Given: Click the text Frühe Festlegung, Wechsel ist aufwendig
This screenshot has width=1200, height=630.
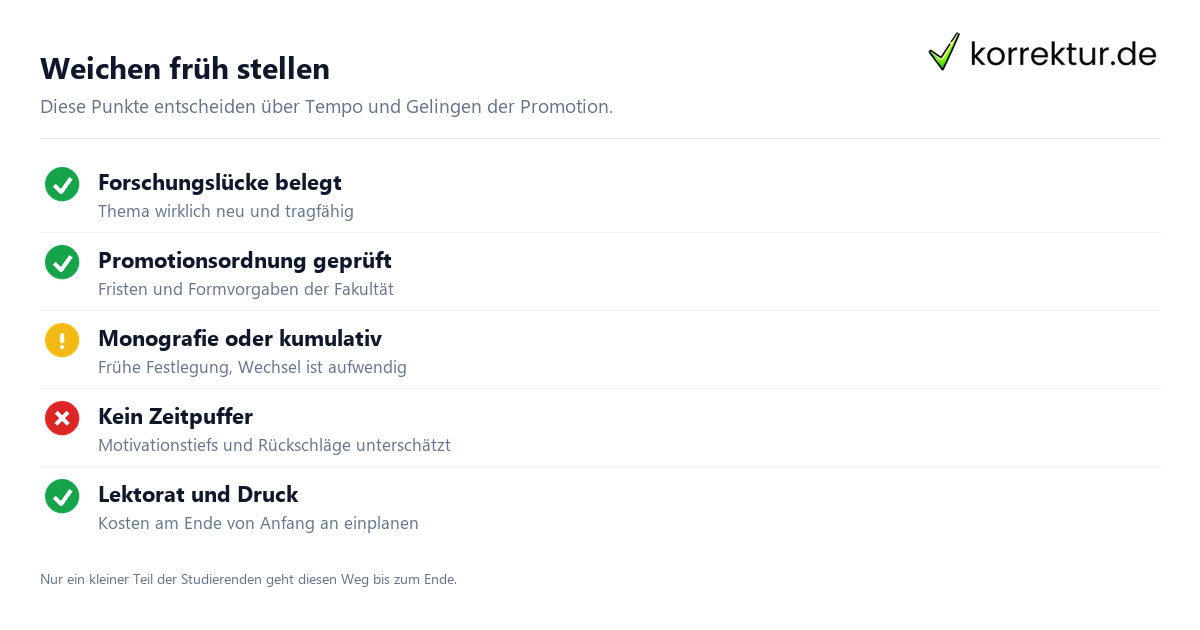Looking at the screenshot, I should point(252,368).
